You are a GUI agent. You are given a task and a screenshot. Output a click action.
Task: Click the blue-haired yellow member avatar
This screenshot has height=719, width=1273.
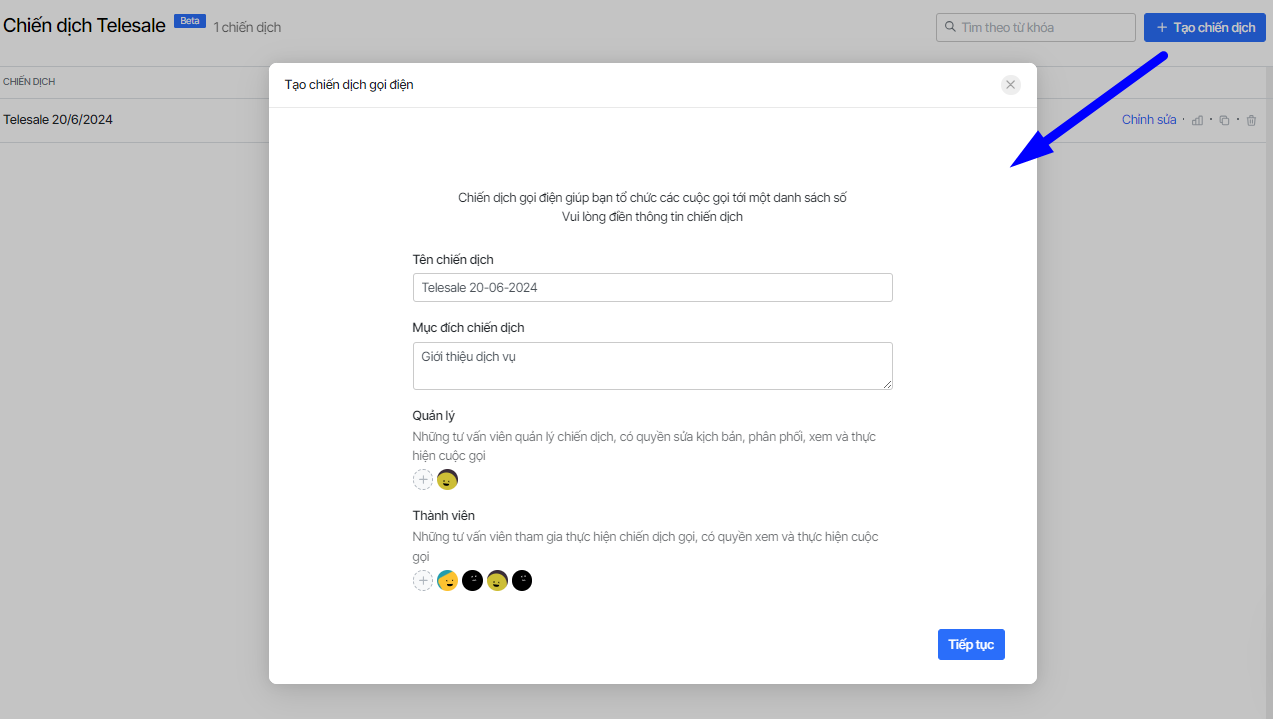tap(448, 581)
